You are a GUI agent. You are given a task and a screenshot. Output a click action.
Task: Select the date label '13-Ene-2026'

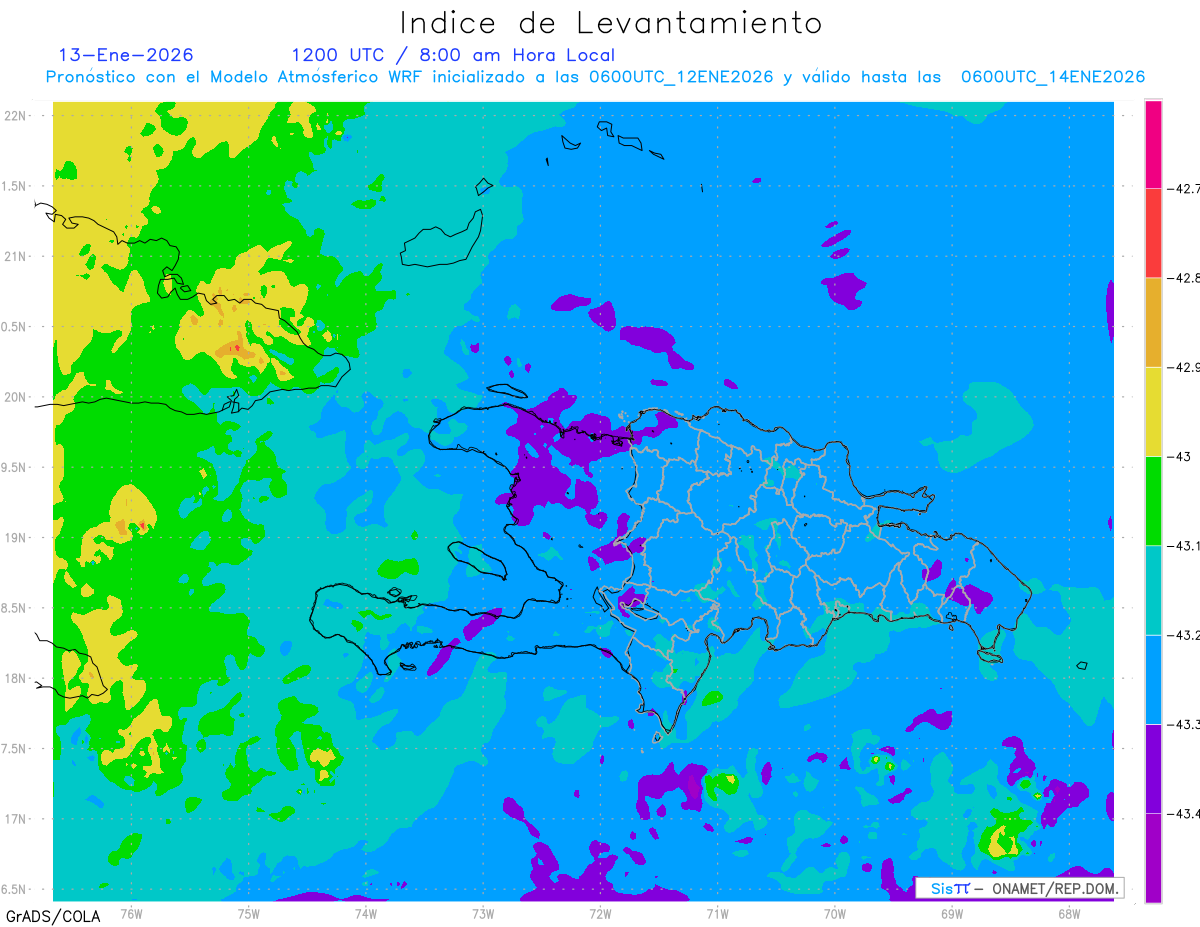tap(126, 55)
